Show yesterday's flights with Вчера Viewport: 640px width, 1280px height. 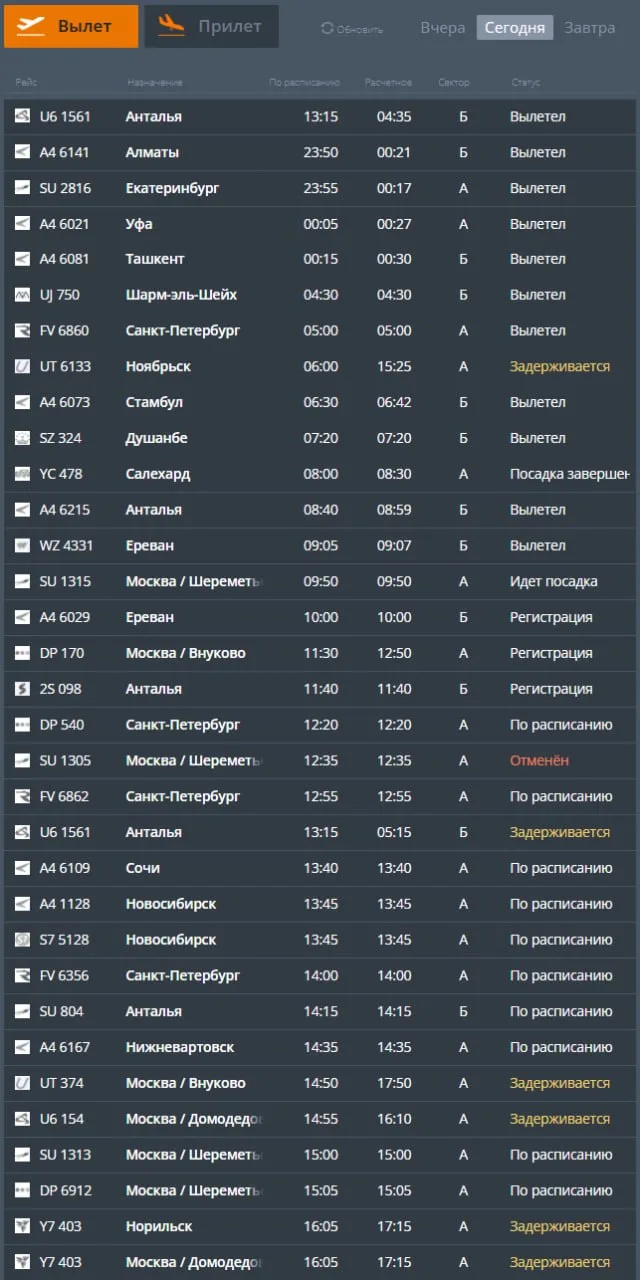(443, 28)
